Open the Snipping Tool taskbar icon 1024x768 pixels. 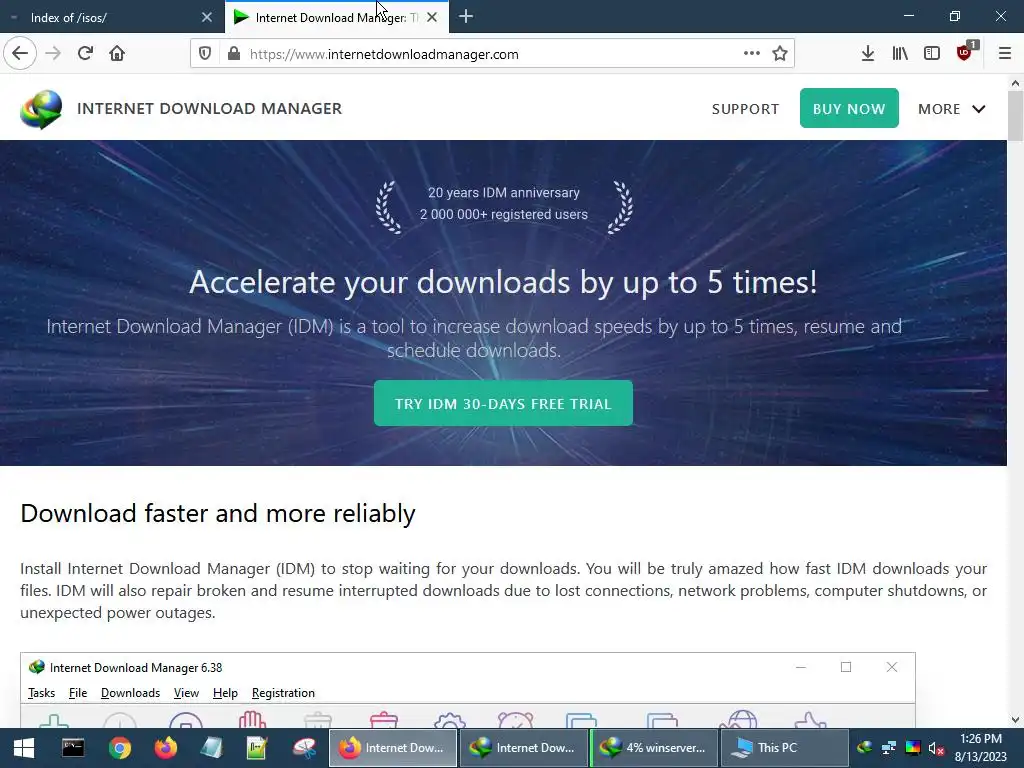tap(304, 748)
